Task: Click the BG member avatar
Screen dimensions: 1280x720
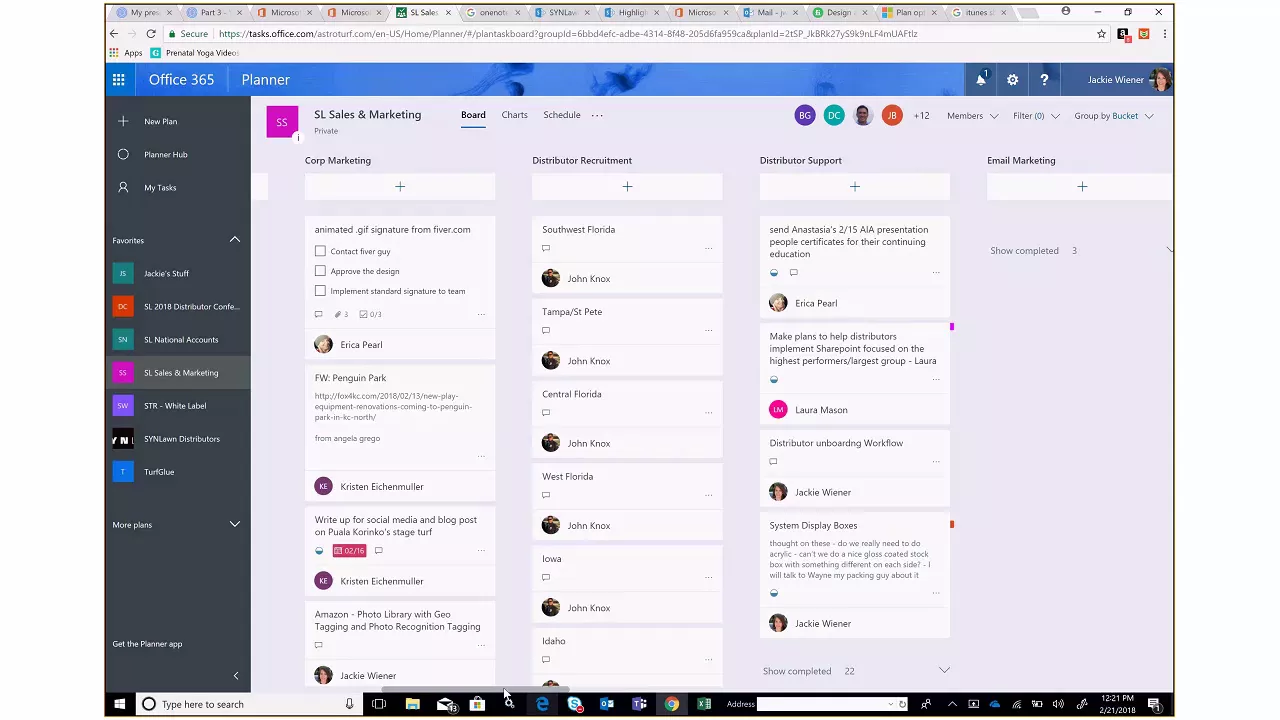Action: pos(805,116)
